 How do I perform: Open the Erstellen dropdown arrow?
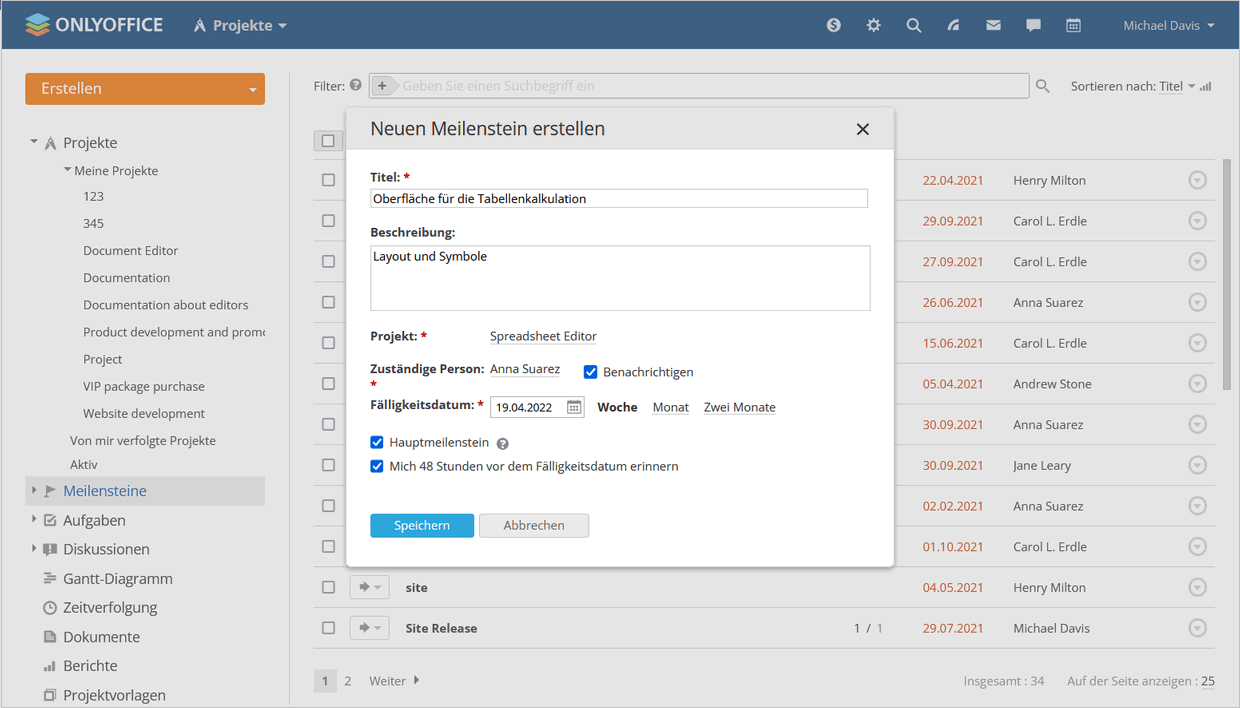252,90
